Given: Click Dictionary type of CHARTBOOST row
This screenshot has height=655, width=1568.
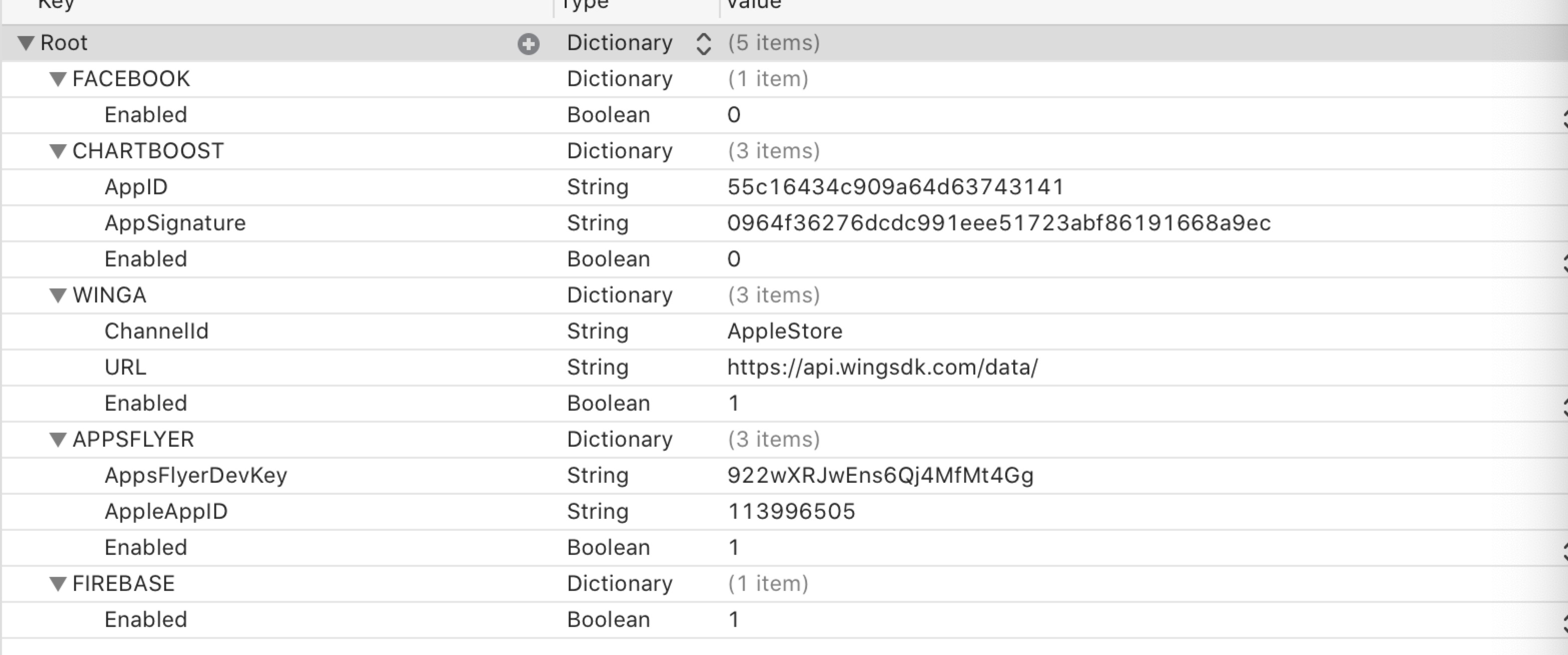Looking at the screenshot, I should point(620,151).
